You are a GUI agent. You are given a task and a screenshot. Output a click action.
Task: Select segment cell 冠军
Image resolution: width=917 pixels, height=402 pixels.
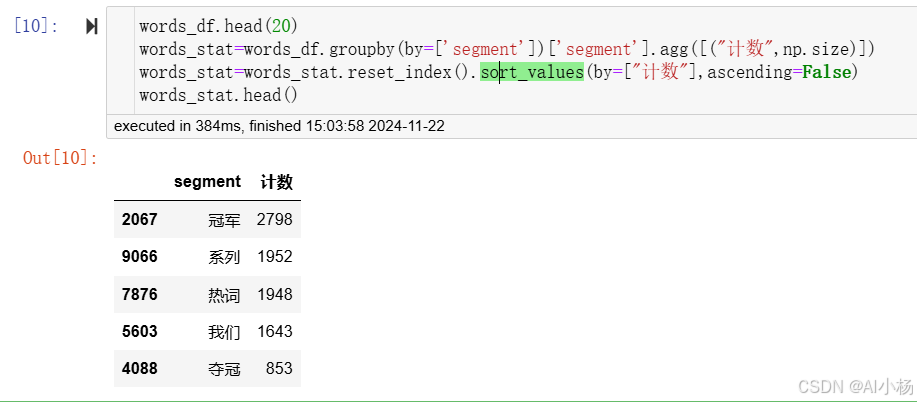[x=224, y=220]
